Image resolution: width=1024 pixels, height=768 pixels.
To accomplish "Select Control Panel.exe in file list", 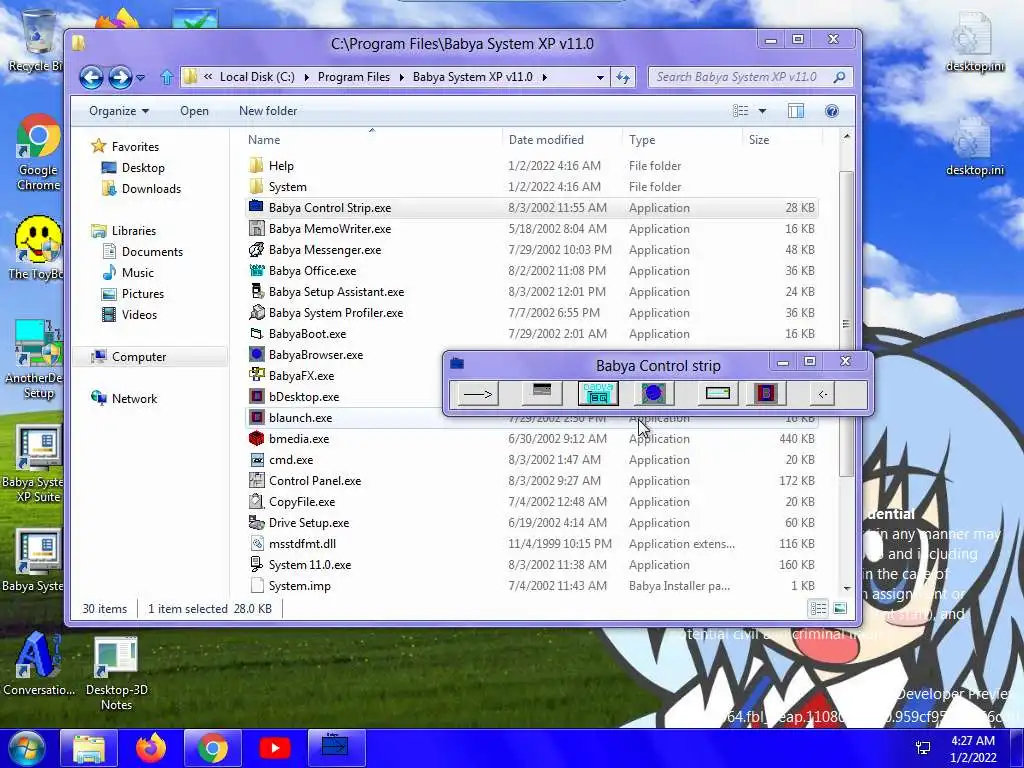I will (x=532, y=481).
